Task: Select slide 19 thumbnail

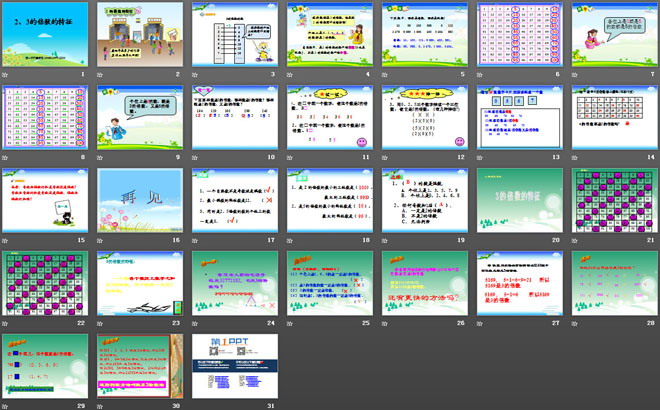Action: (425, 200)
